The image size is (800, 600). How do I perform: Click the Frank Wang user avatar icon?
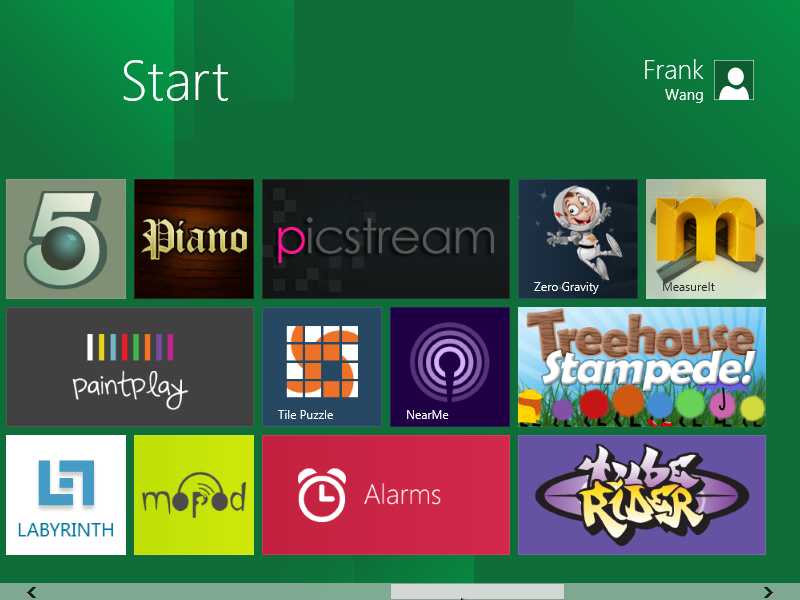pyautogui.click(x=734, y=80)
